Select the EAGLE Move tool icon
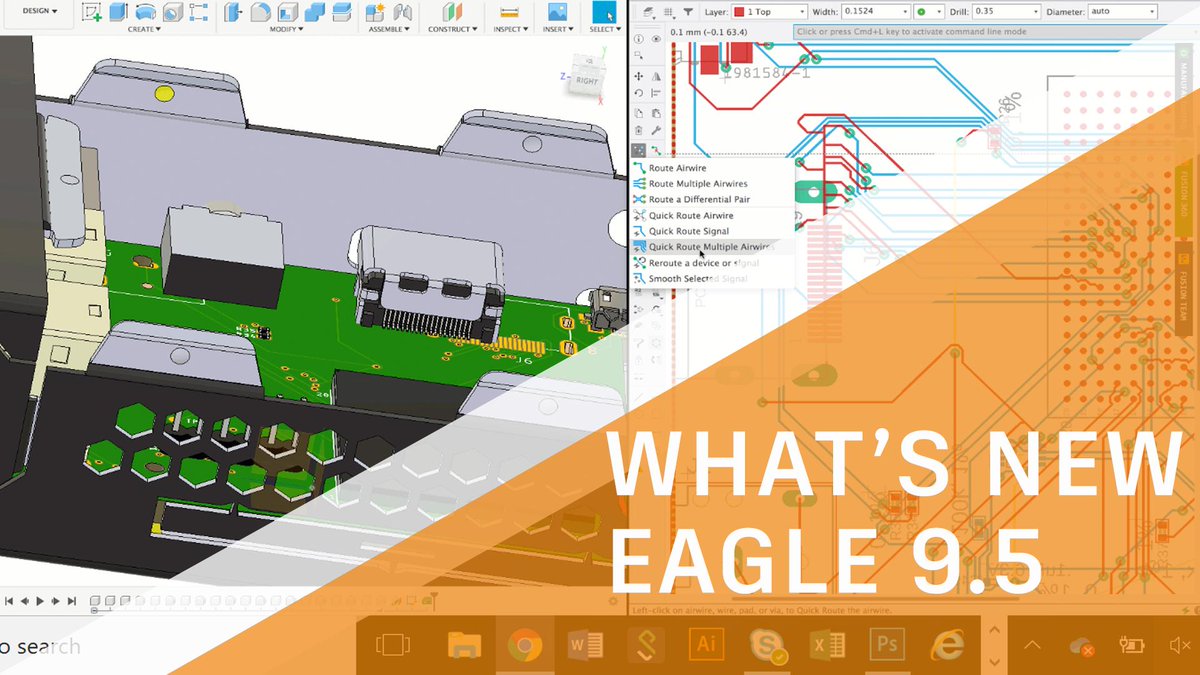 coord(639,76)
